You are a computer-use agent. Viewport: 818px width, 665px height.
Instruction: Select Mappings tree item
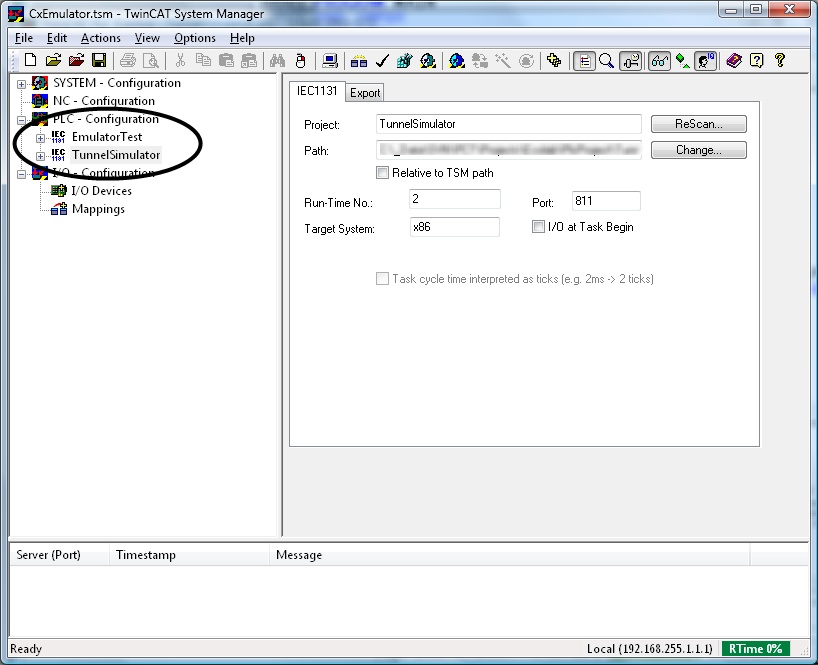tap(98, 209)
